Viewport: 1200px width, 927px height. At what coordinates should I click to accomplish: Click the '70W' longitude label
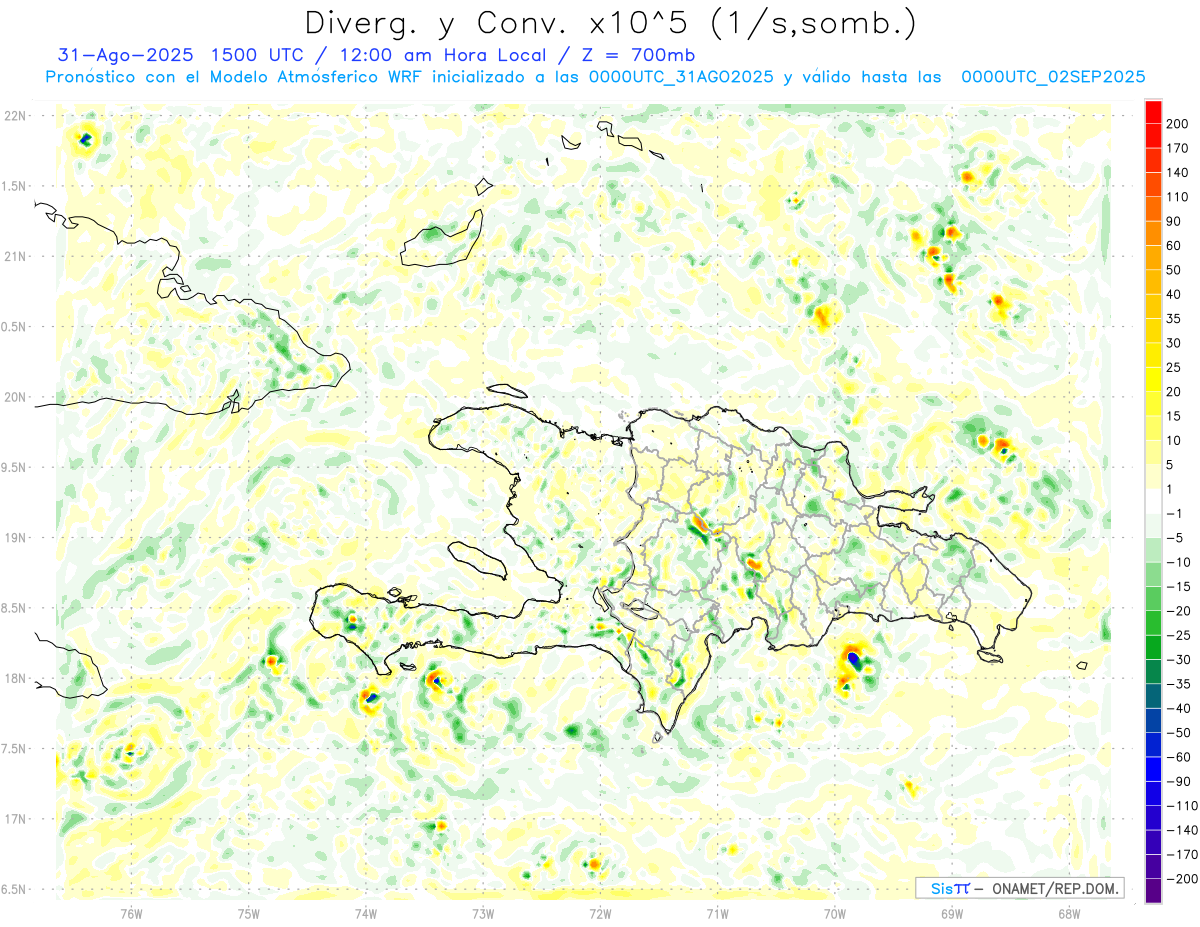point(835,913)
